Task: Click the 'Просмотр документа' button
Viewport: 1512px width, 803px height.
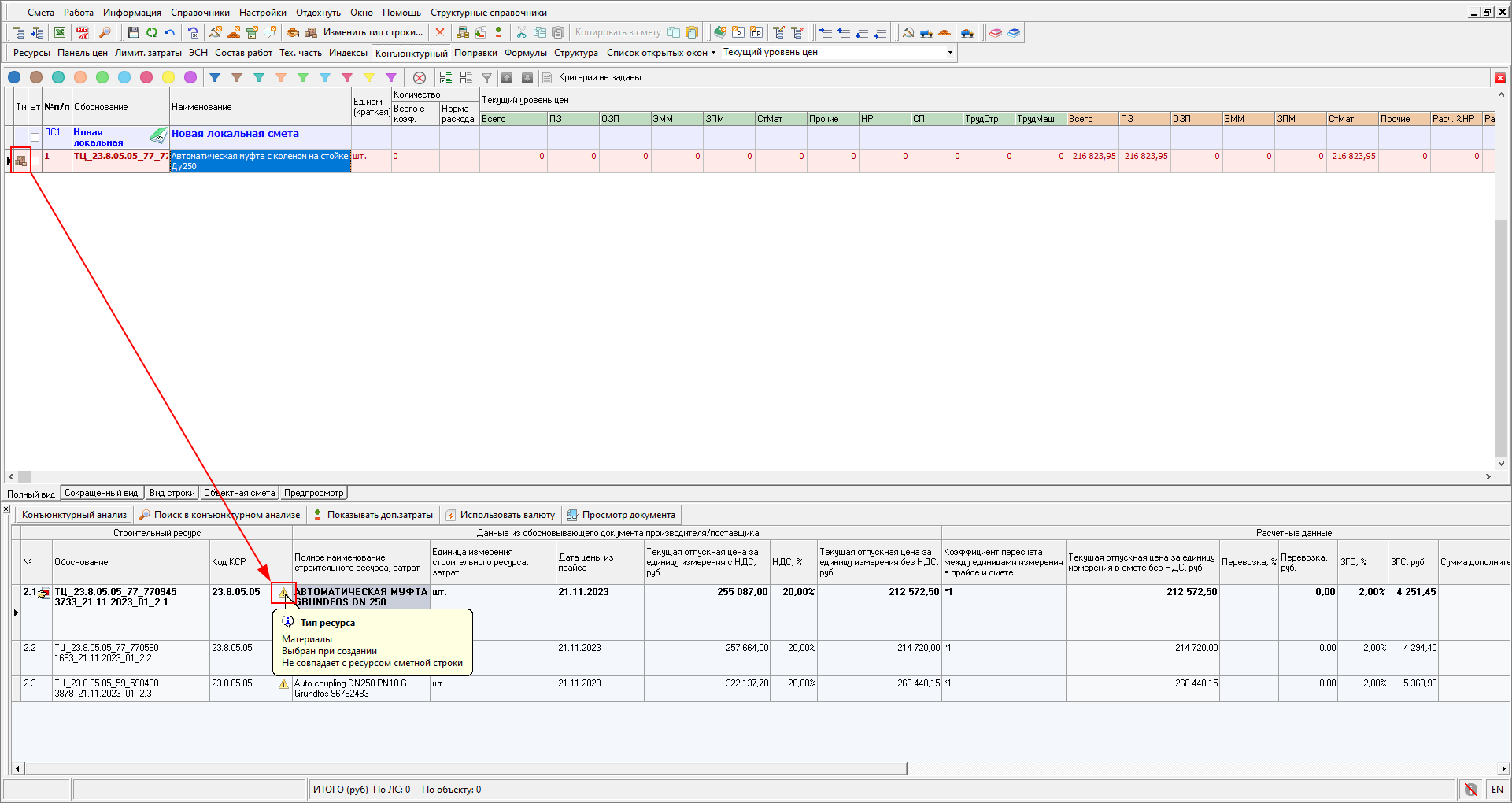Action: (x=621, y=515)
